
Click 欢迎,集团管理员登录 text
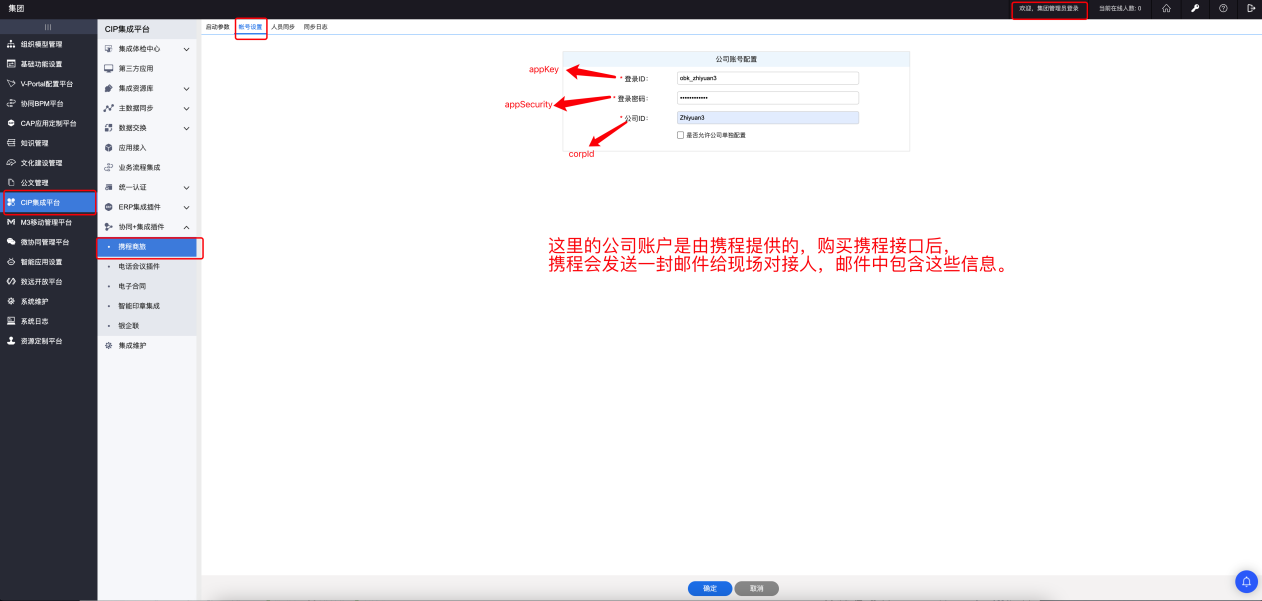point(1048,8)
